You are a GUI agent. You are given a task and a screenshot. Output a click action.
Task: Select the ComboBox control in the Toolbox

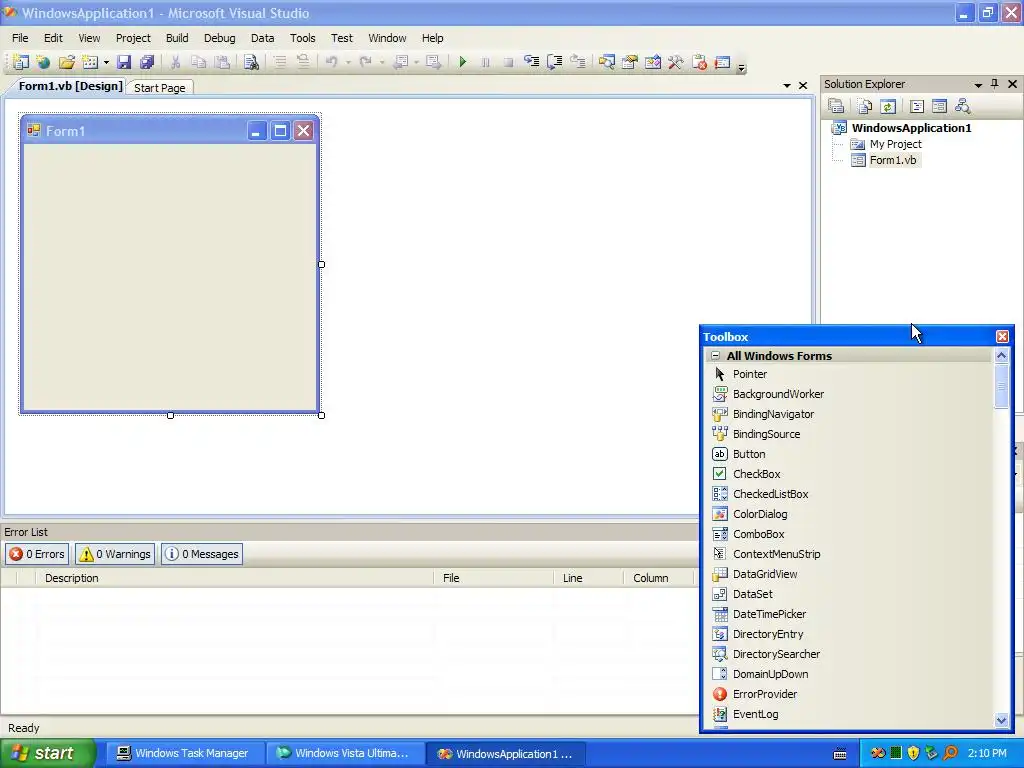[850, 534]
